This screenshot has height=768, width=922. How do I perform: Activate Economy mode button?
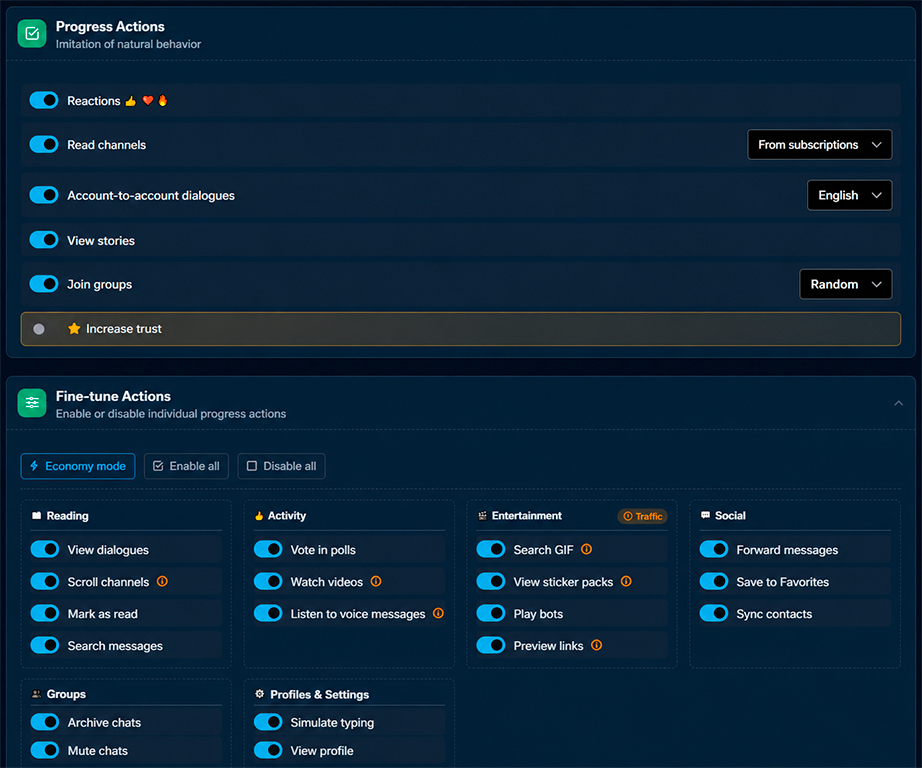pyautogui.click(x=78, y=466)
